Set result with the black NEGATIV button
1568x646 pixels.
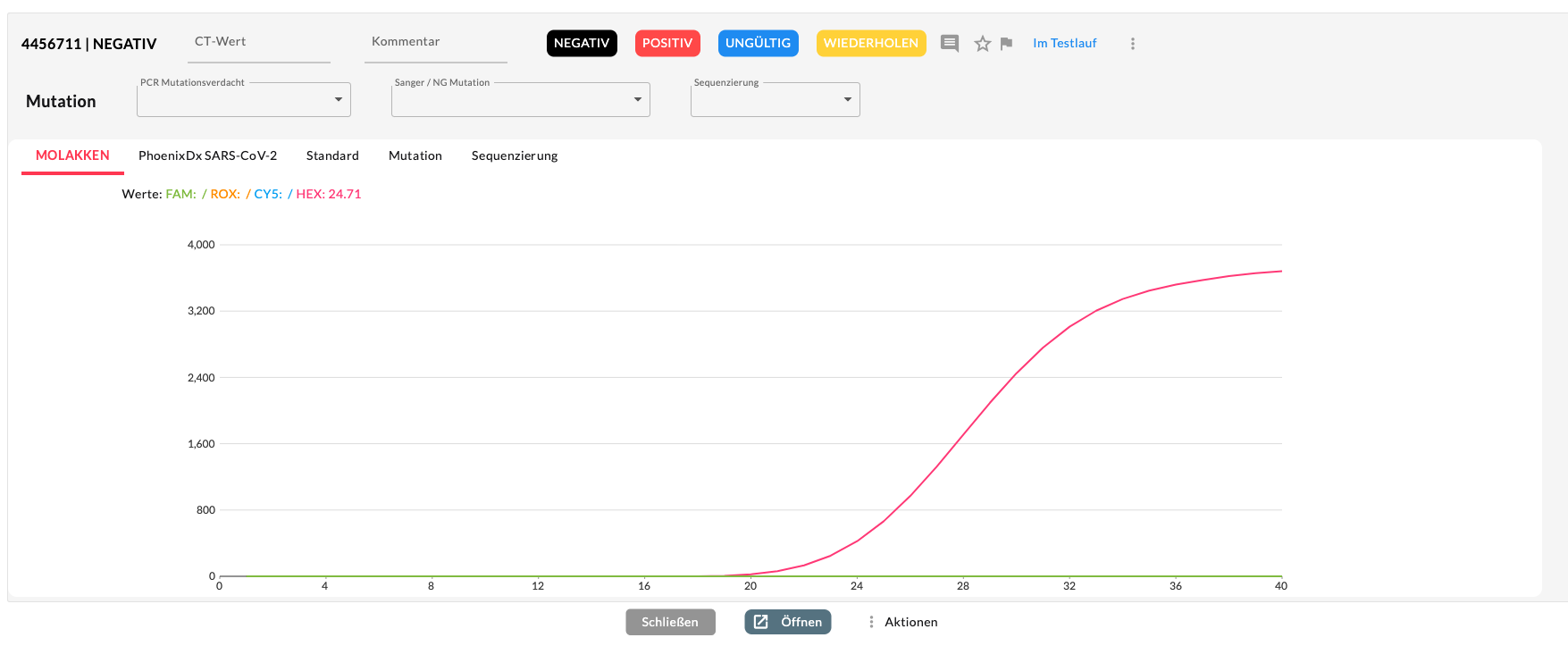point(582,43)
